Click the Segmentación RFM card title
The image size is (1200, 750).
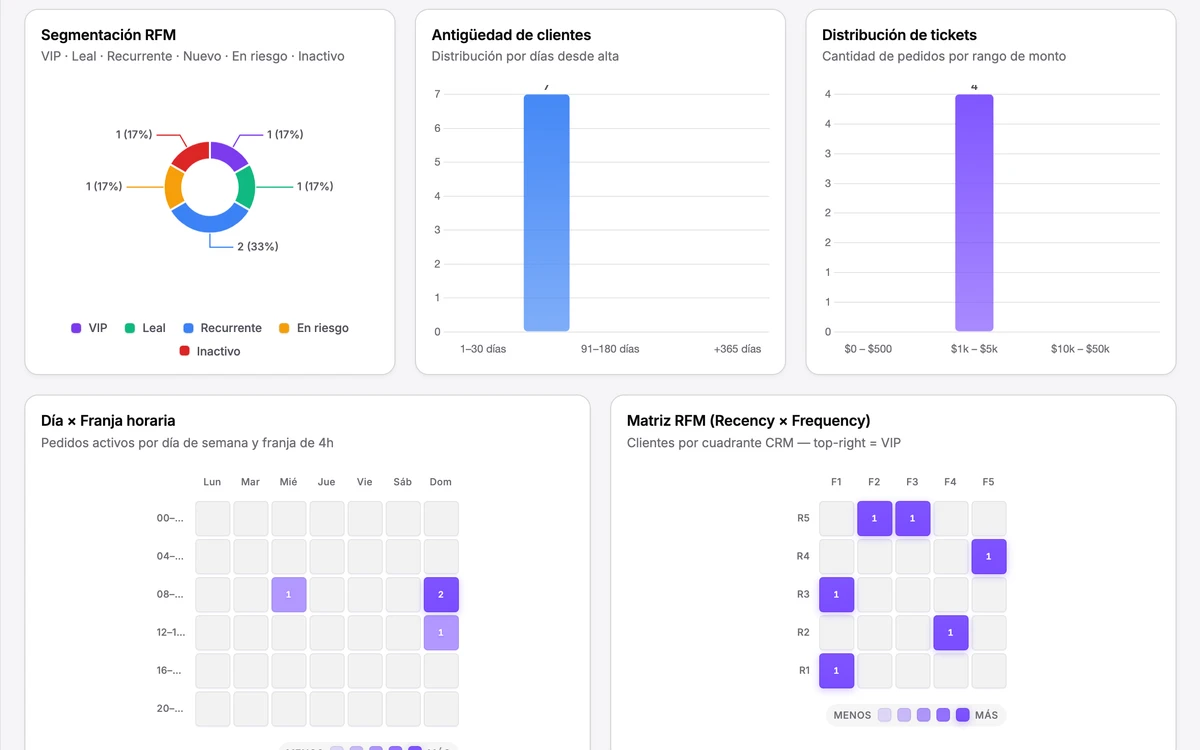108,35
